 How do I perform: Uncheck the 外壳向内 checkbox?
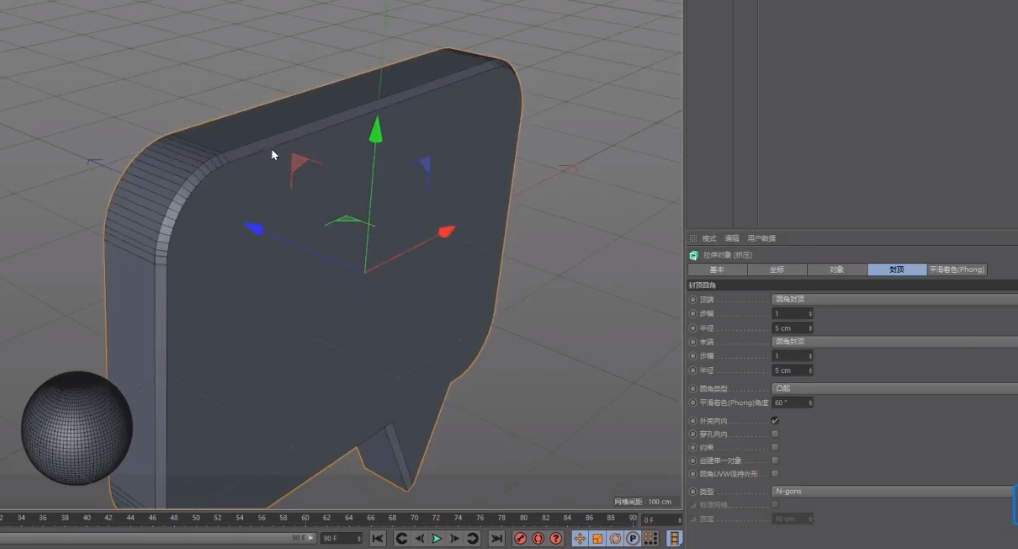point(775,421)
